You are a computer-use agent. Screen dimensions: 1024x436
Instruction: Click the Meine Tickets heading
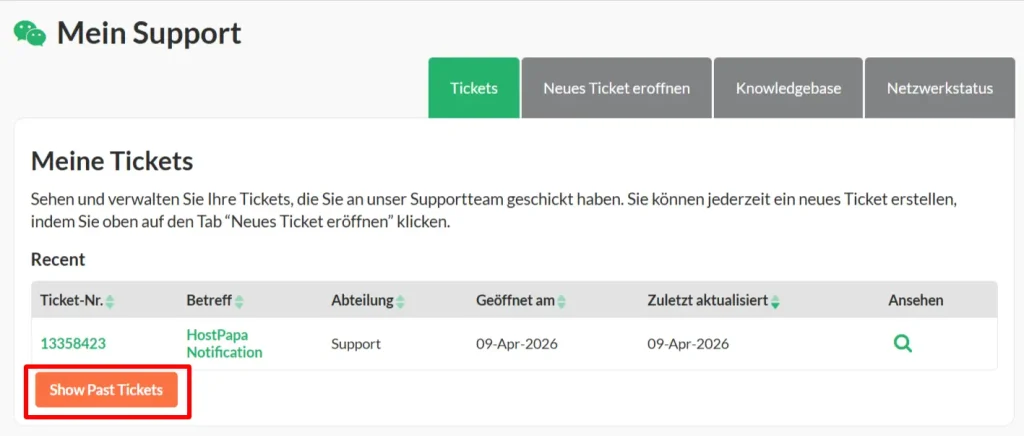(112, 161)
